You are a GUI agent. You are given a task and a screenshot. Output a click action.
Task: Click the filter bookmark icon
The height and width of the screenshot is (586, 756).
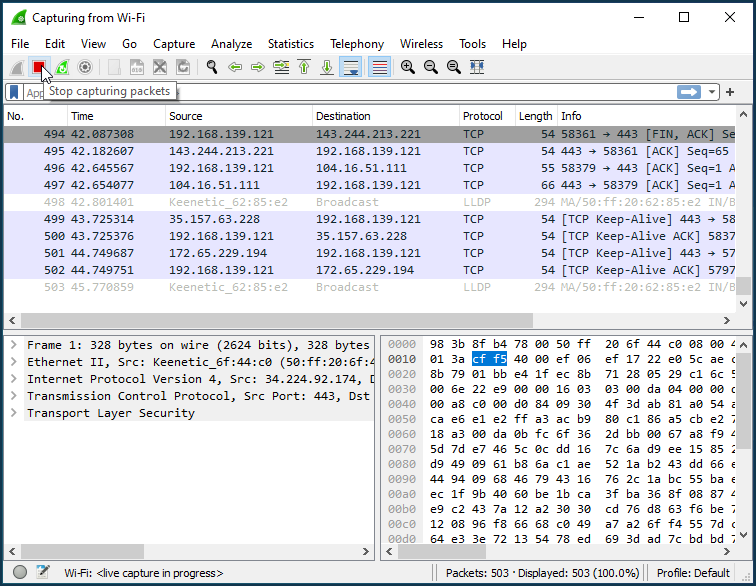[x=14, y=92]
